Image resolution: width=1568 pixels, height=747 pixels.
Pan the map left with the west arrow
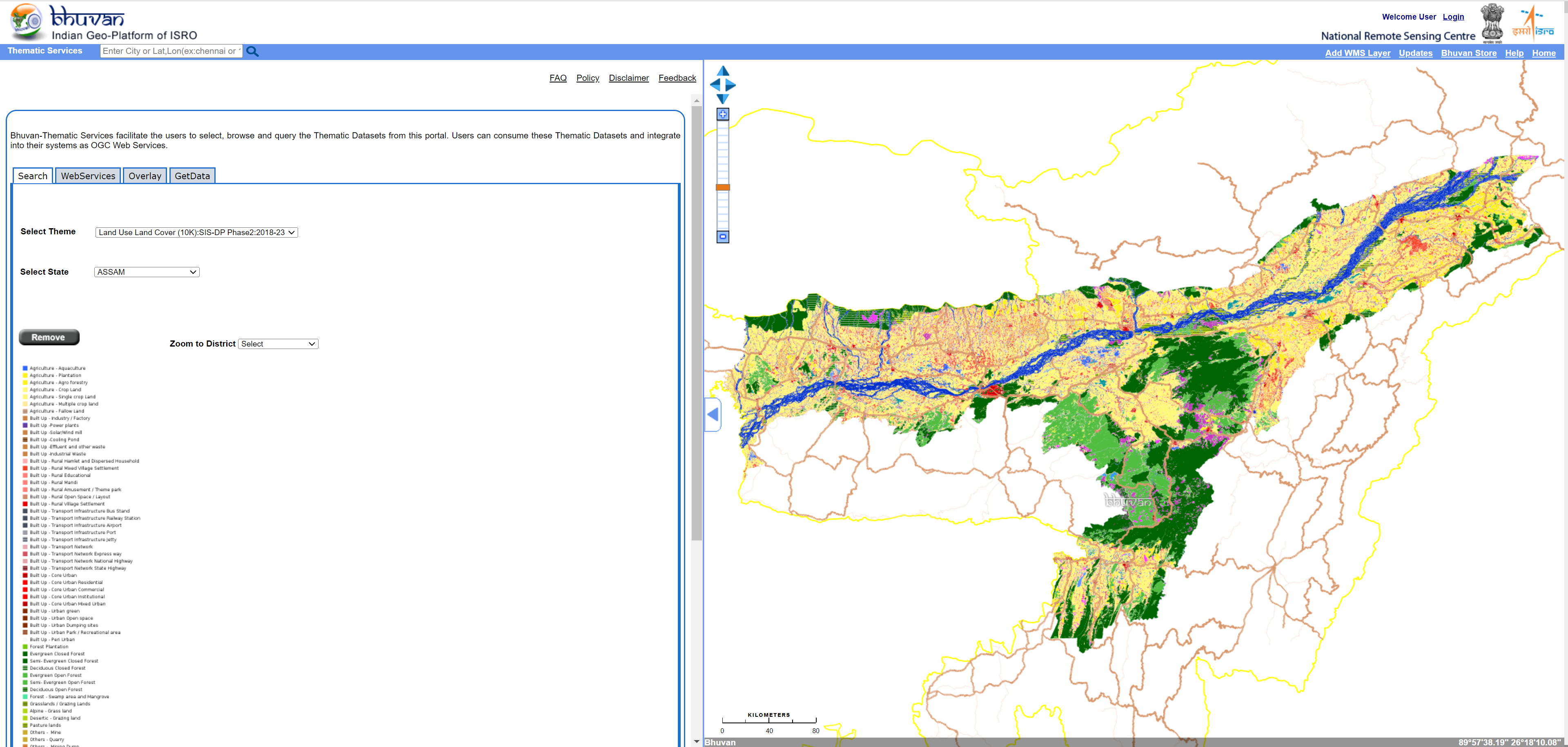point(715,85)
